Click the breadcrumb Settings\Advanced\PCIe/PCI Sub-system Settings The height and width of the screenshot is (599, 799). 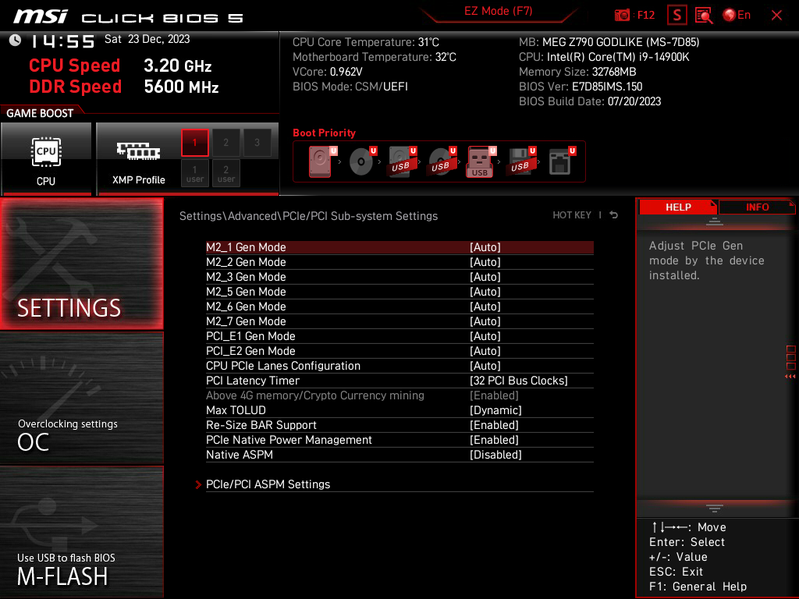308,215
